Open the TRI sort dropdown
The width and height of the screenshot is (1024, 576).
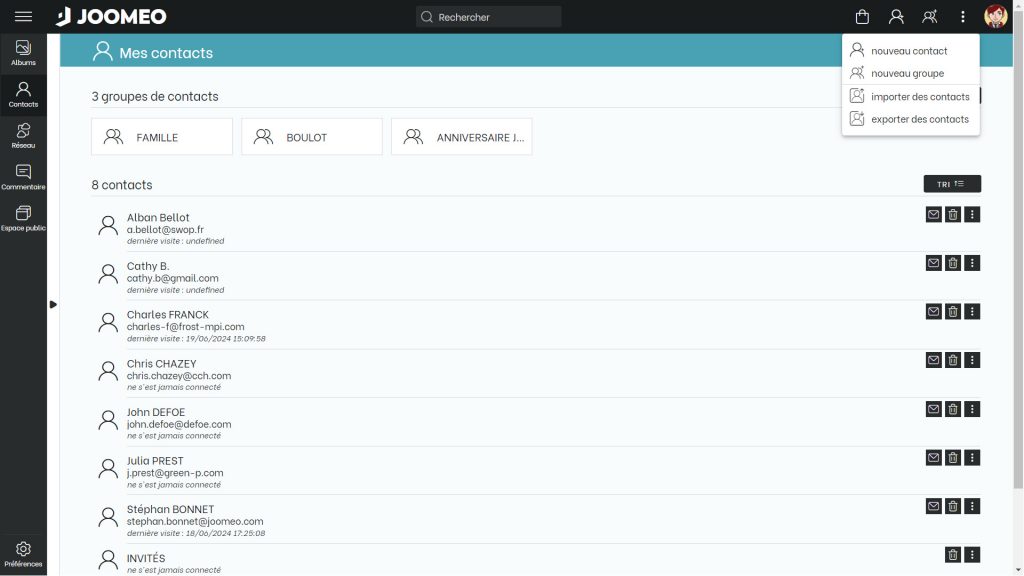tap(952, 184)
